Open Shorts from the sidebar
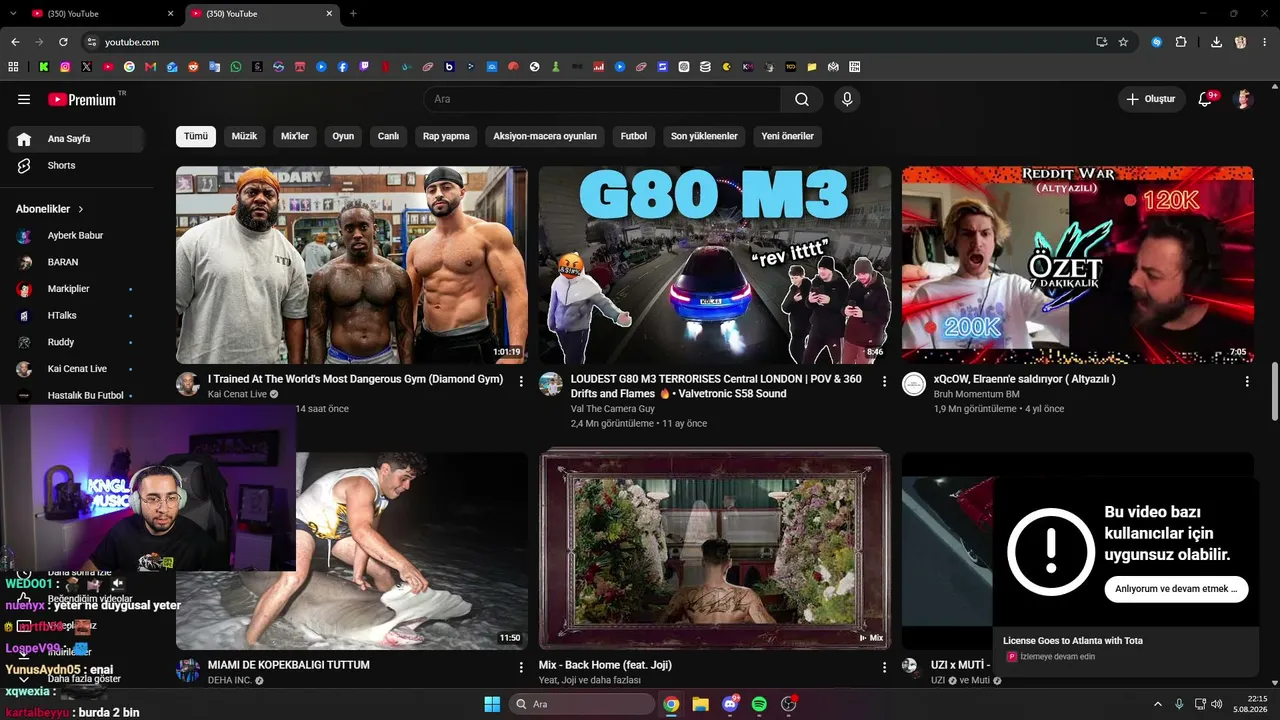This screenshot has width=1280, height=720. (76, 166)
